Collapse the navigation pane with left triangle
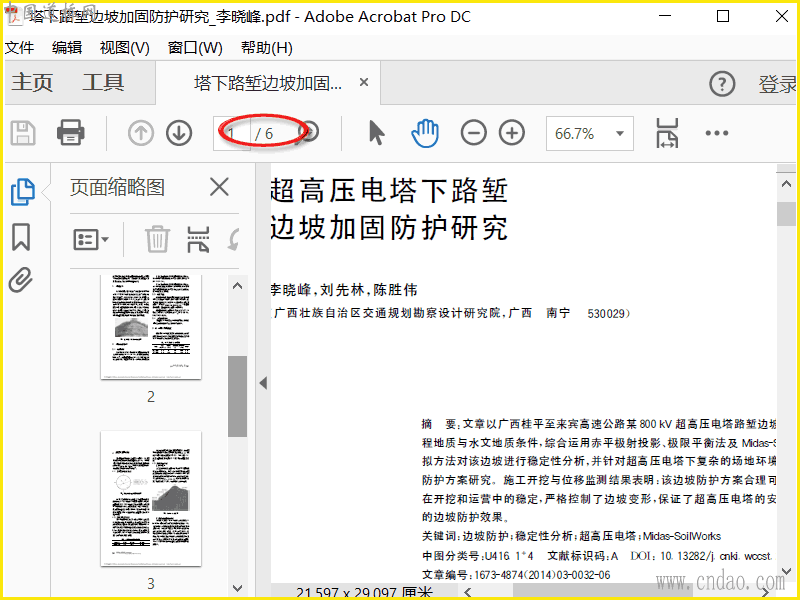The image size is (800, 600). pos(263,383)
